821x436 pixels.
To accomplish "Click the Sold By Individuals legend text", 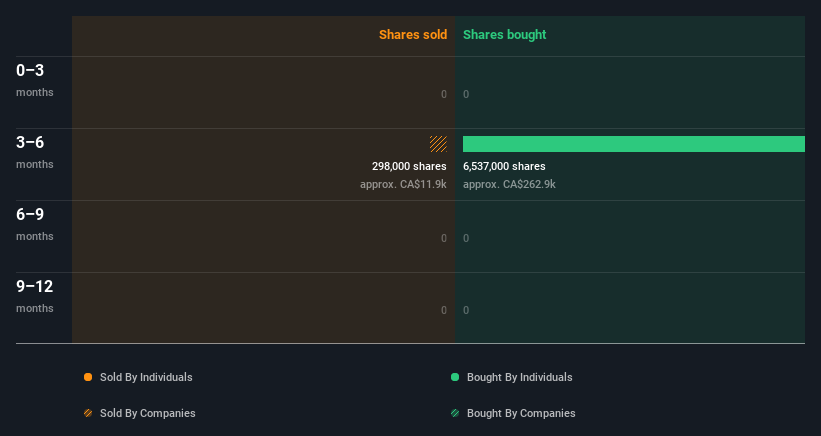I will [146, 377].
